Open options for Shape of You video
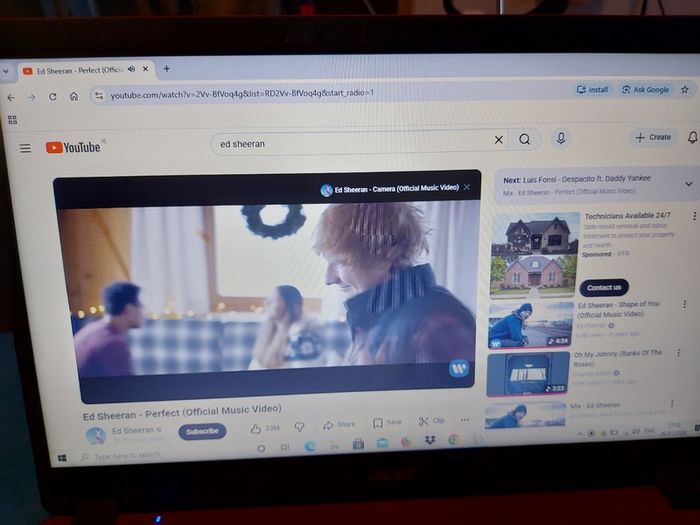This screenshot has height=525, width=700. [684, 304]
